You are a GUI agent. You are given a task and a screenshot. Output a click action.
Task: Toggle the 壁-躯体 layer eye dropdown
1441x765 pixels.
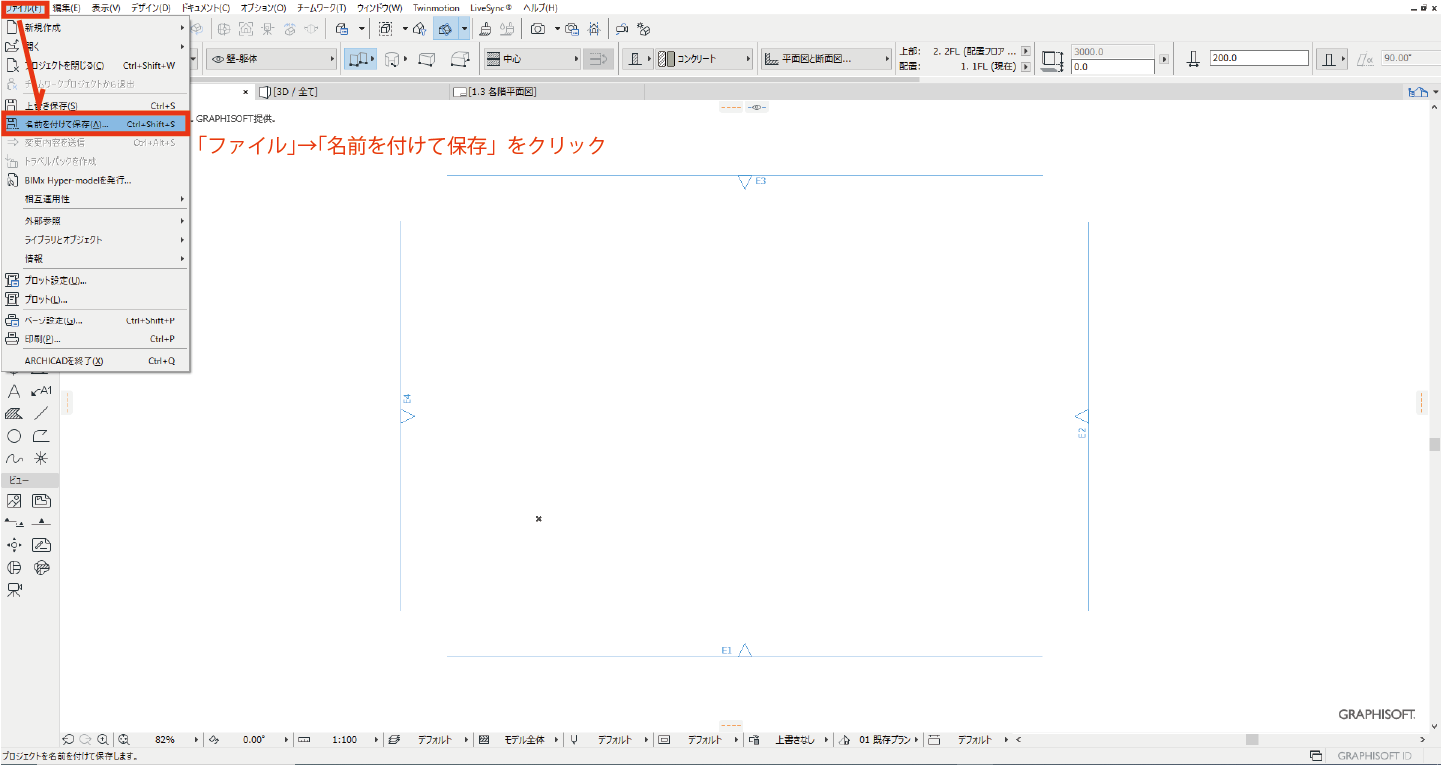coord(272,59)
